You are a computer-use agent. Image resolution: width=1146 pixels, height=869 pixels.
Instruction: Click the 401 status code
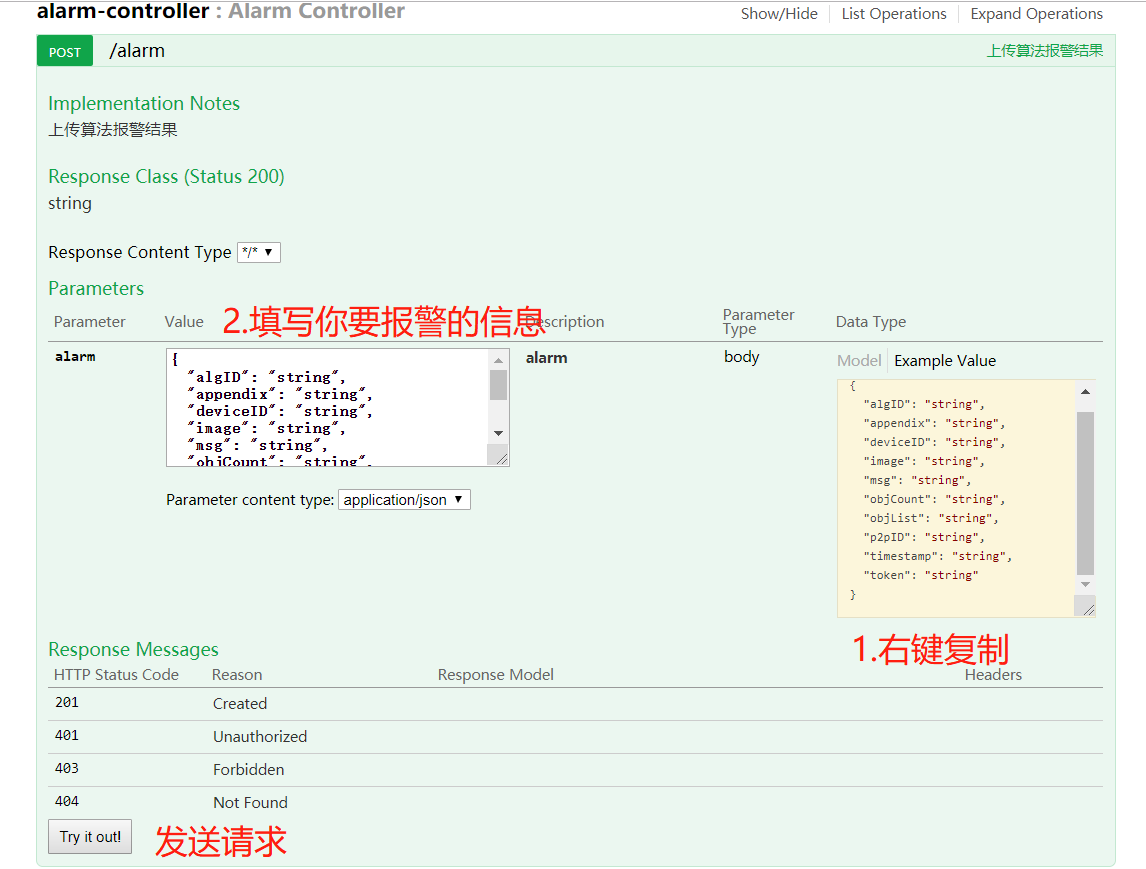[x=67, y=735]
